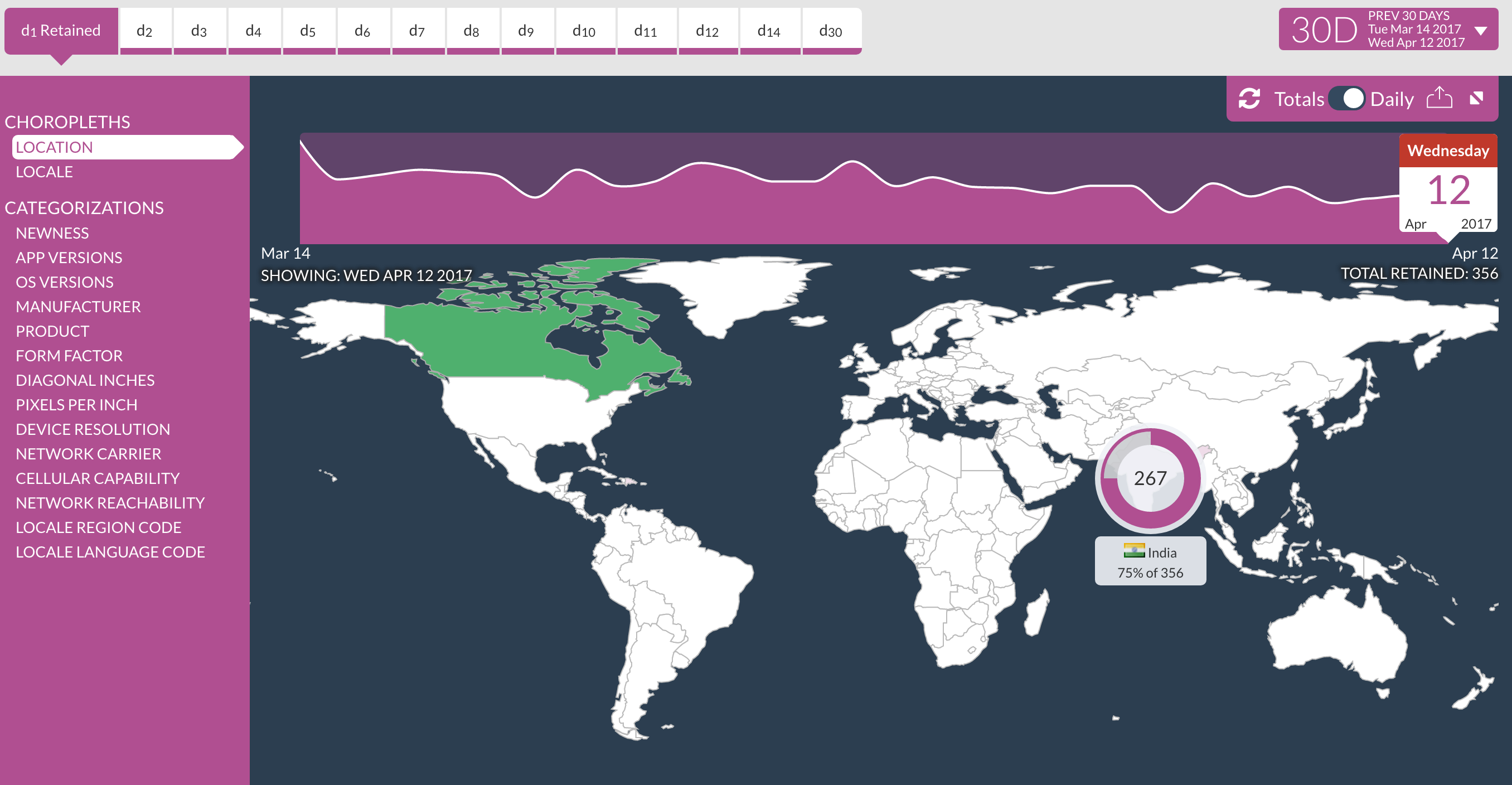Open NETWORK REACHABILITY categorization
This screenshot has width=1512, height=785.
110,503
